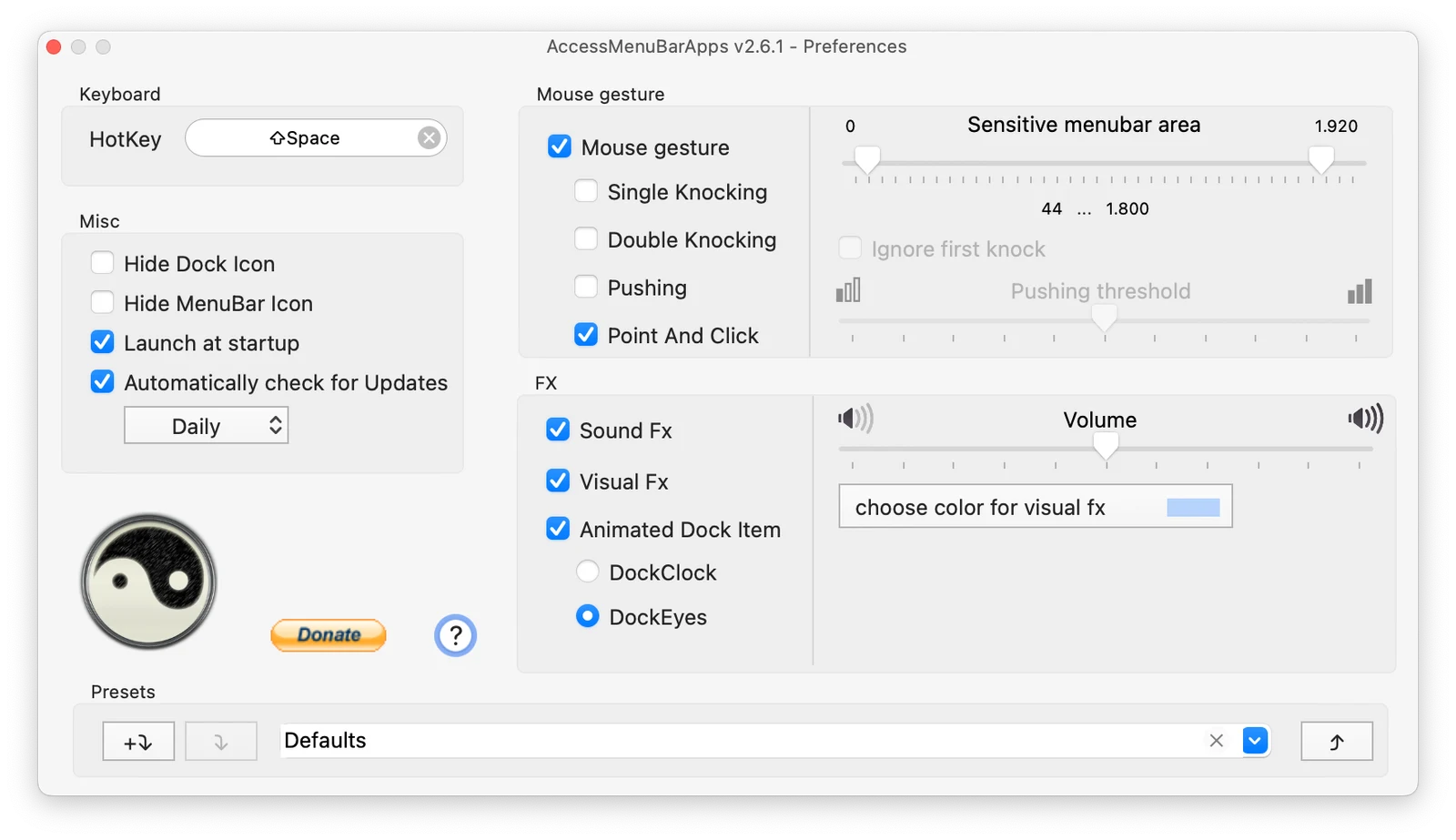Save a new preset with plus arrow button

click(x=138, y=742)
